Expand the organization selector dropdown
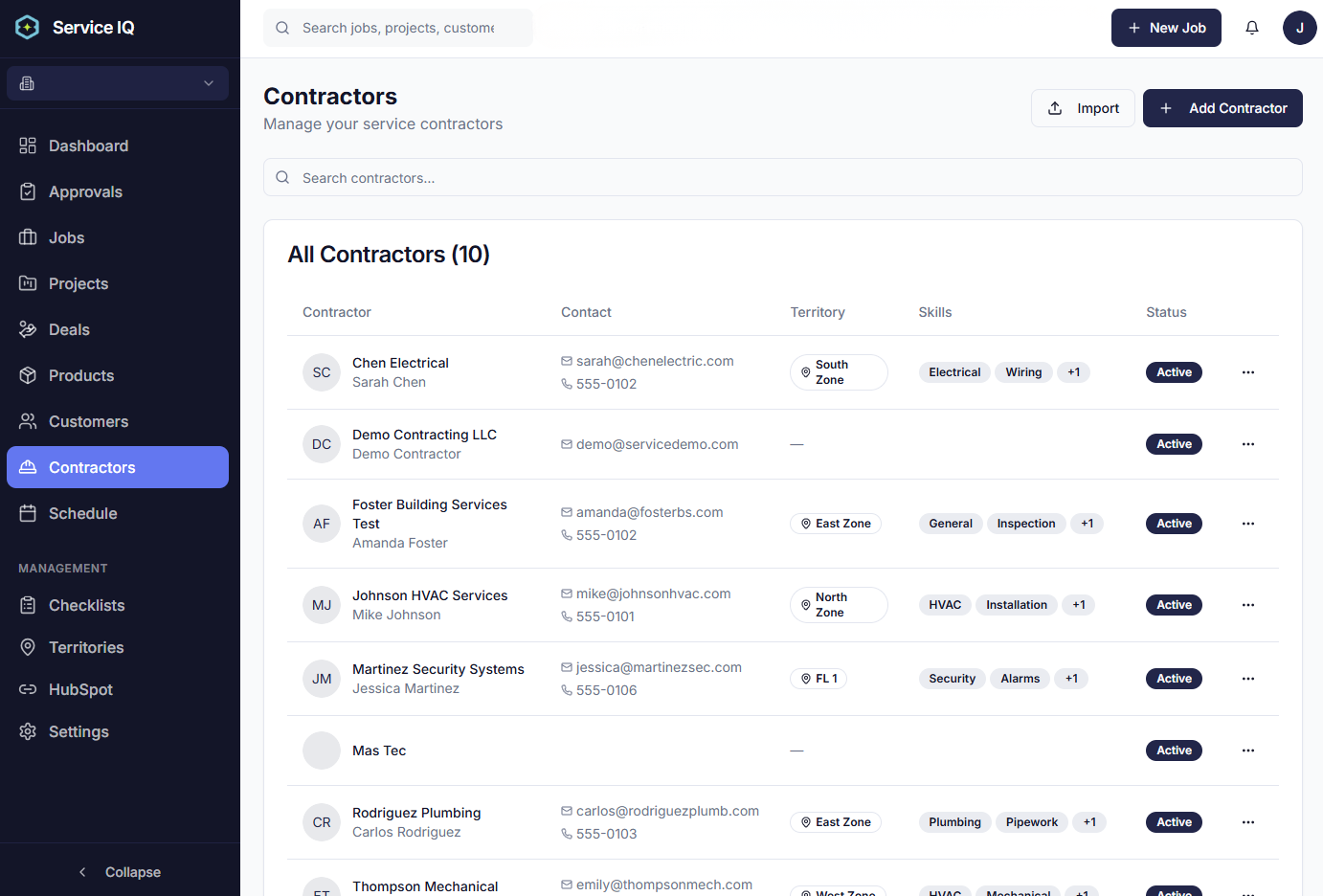Image resolution: width=1323 pixels, height=896 pixels. (118, 83)
